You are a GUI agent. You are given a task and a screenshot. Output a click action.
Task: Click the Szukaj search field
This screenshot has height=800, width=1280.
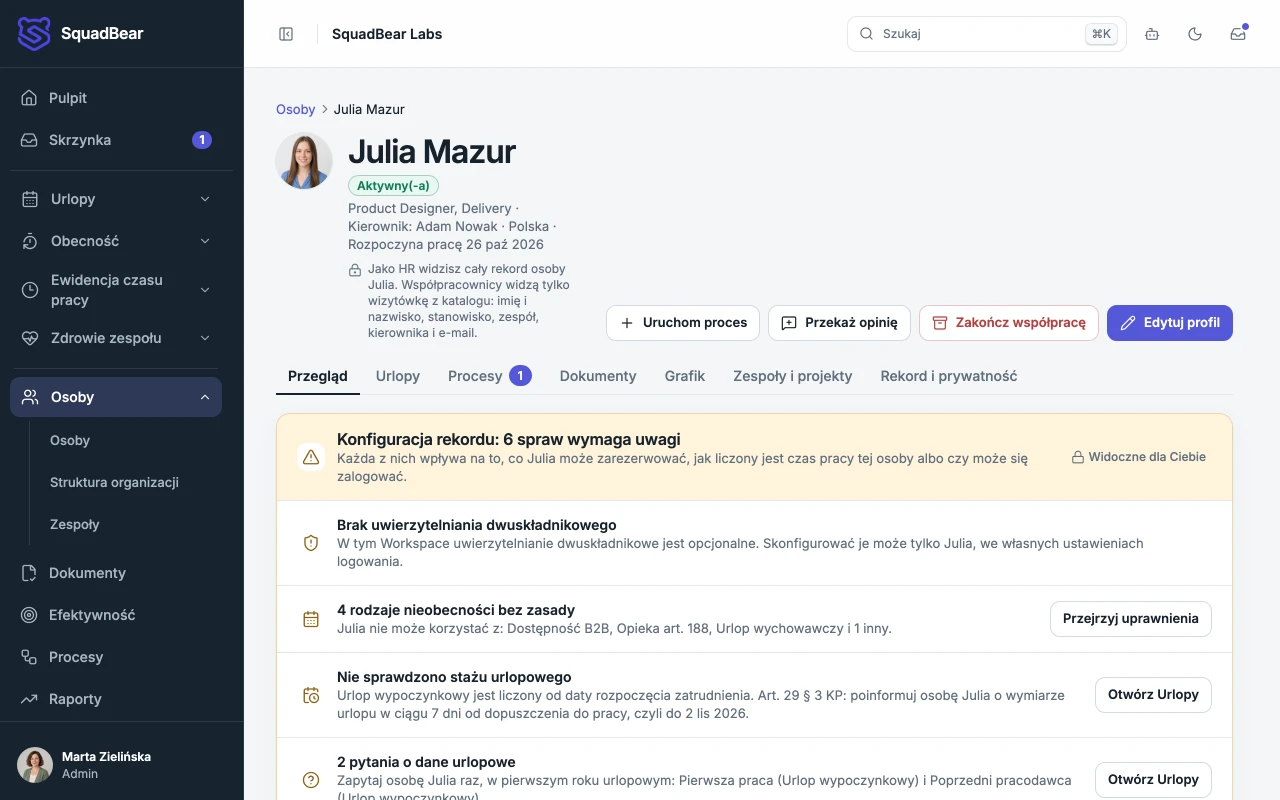986,34
